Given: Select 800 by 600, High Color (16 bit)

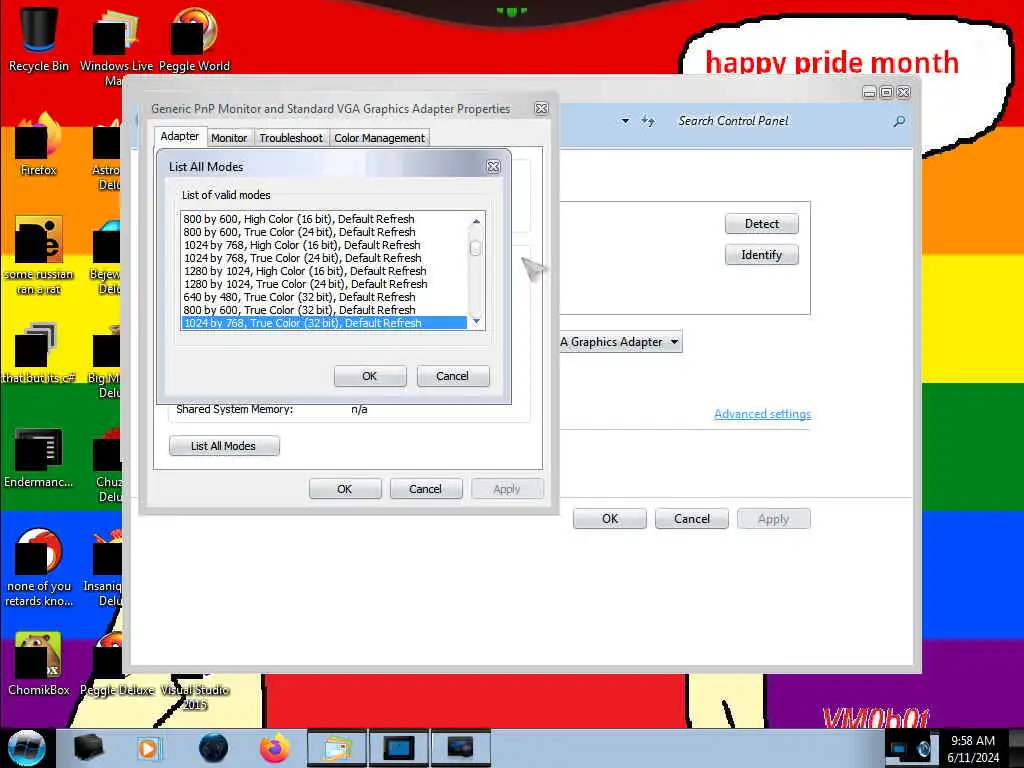Looking at the screenshot, I should pos(324,219).
